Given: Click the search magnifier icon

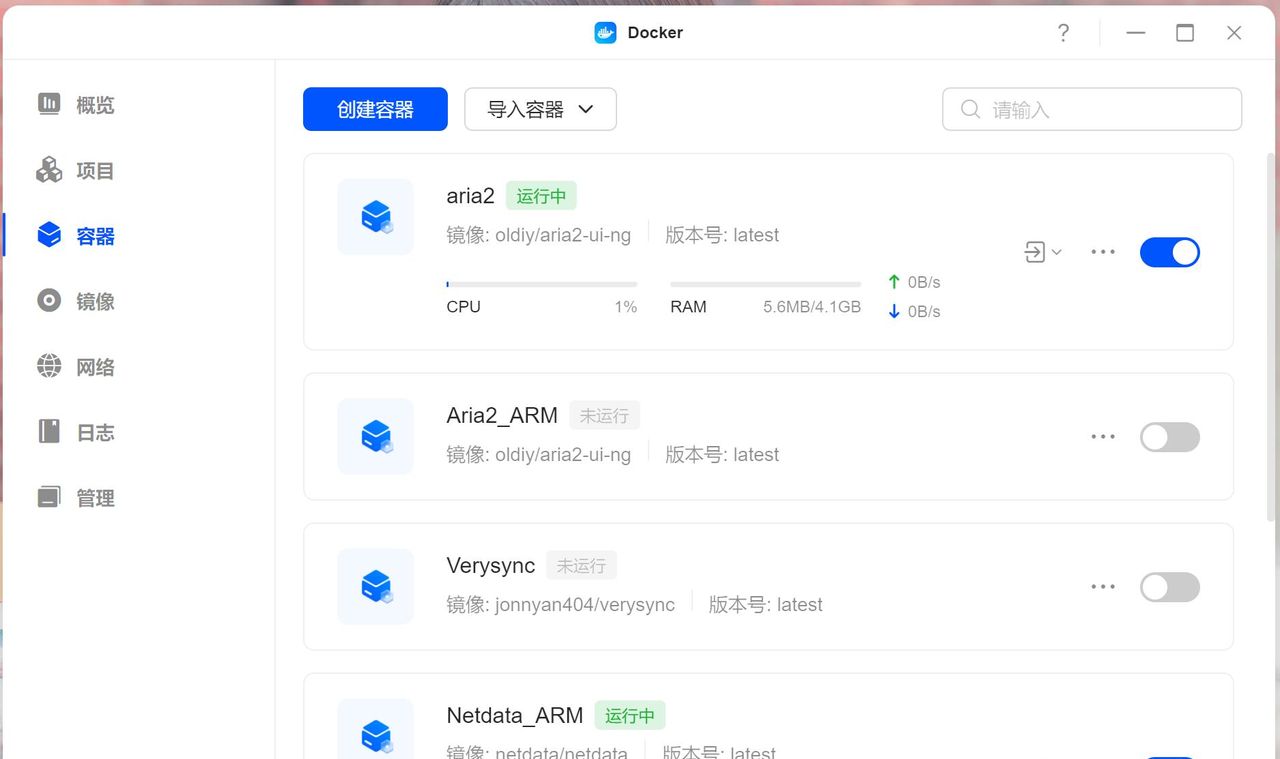Looking at the screenshot, I should click(x=970, y=109).
